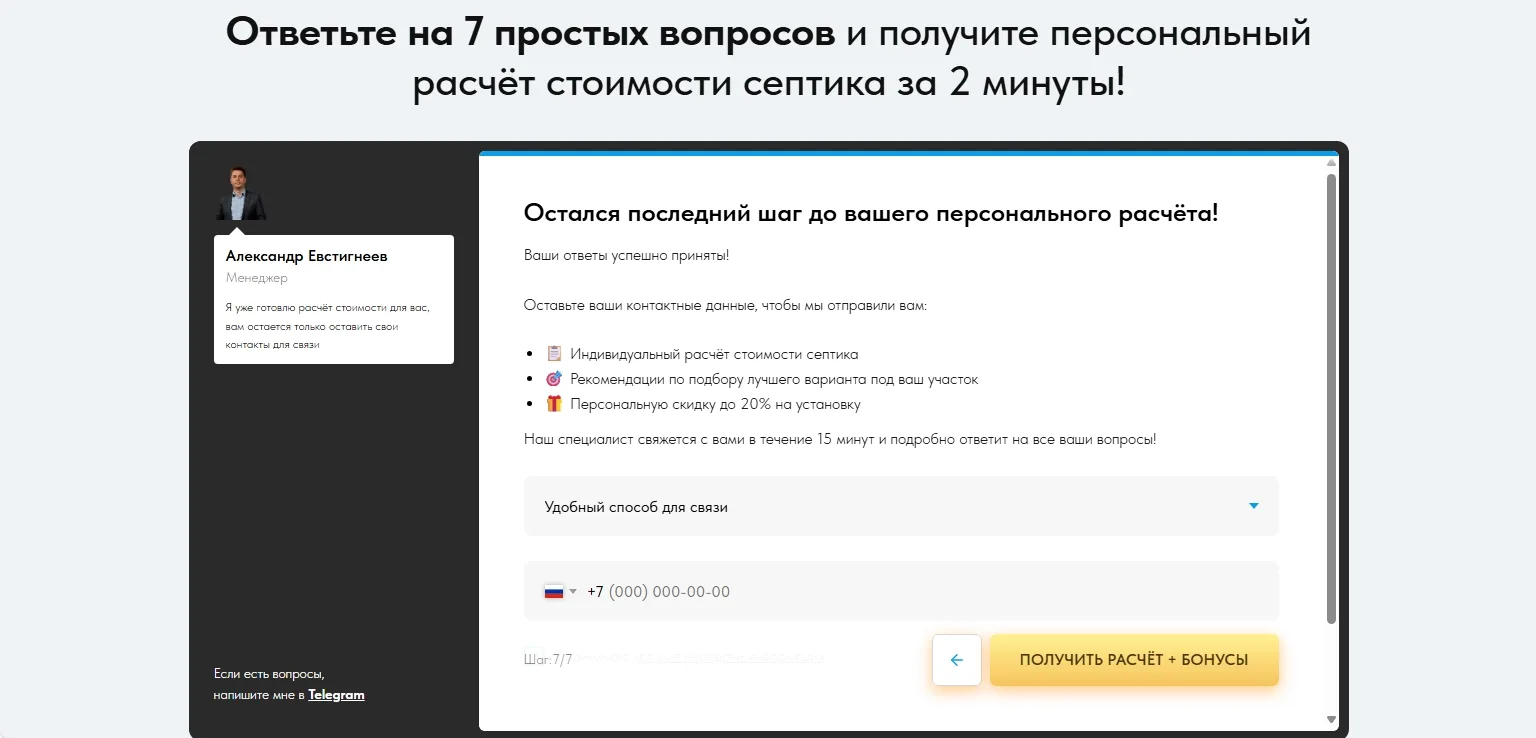
Task: Click the "Если есть вопросы" text
Action: point(269,674)
